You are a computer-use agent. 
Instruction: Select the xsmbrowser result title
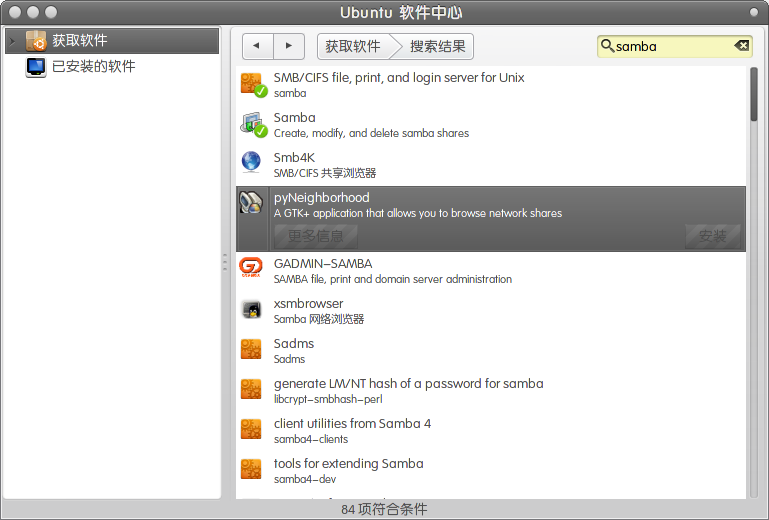[x=308, y=304]
